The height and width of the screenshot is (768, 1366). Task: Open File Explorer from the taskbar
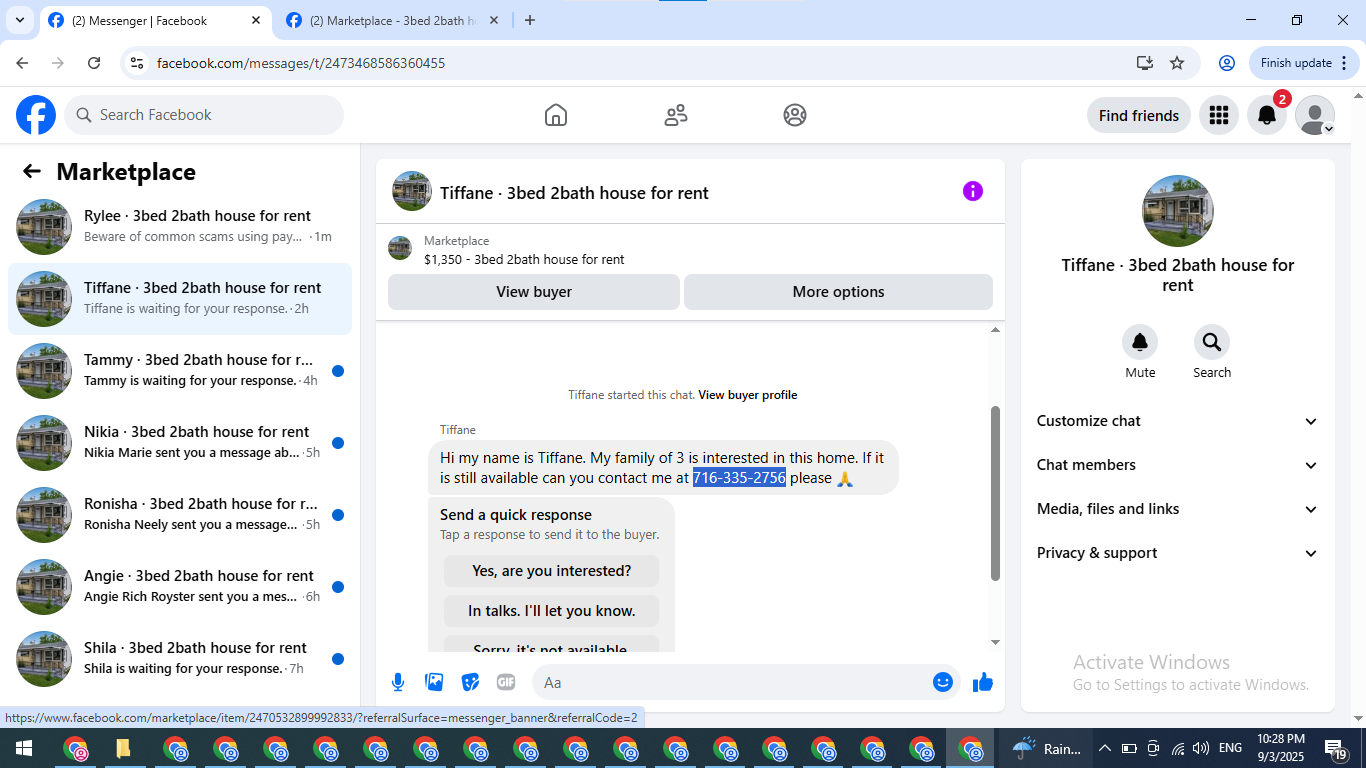tap(124, 748)
